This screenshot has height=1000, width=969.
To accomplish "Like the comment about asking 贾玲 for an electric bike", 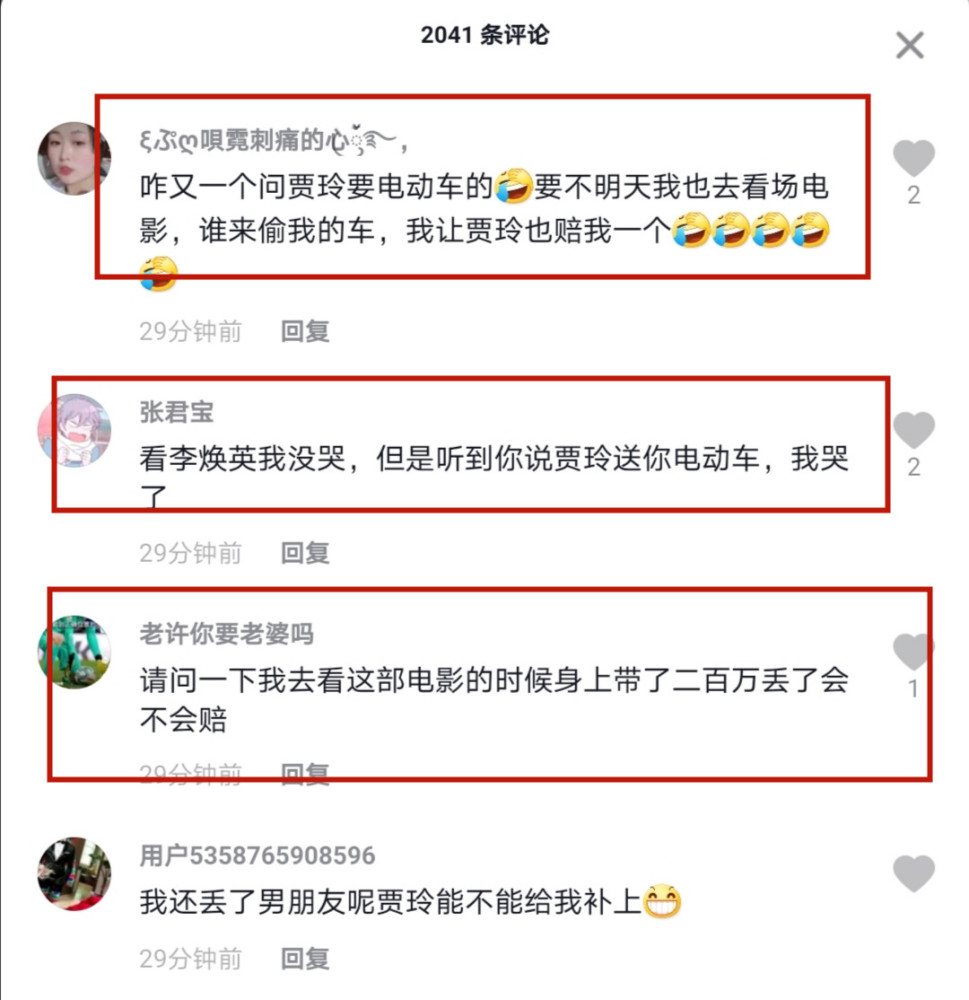I will (x=914, y=158).
